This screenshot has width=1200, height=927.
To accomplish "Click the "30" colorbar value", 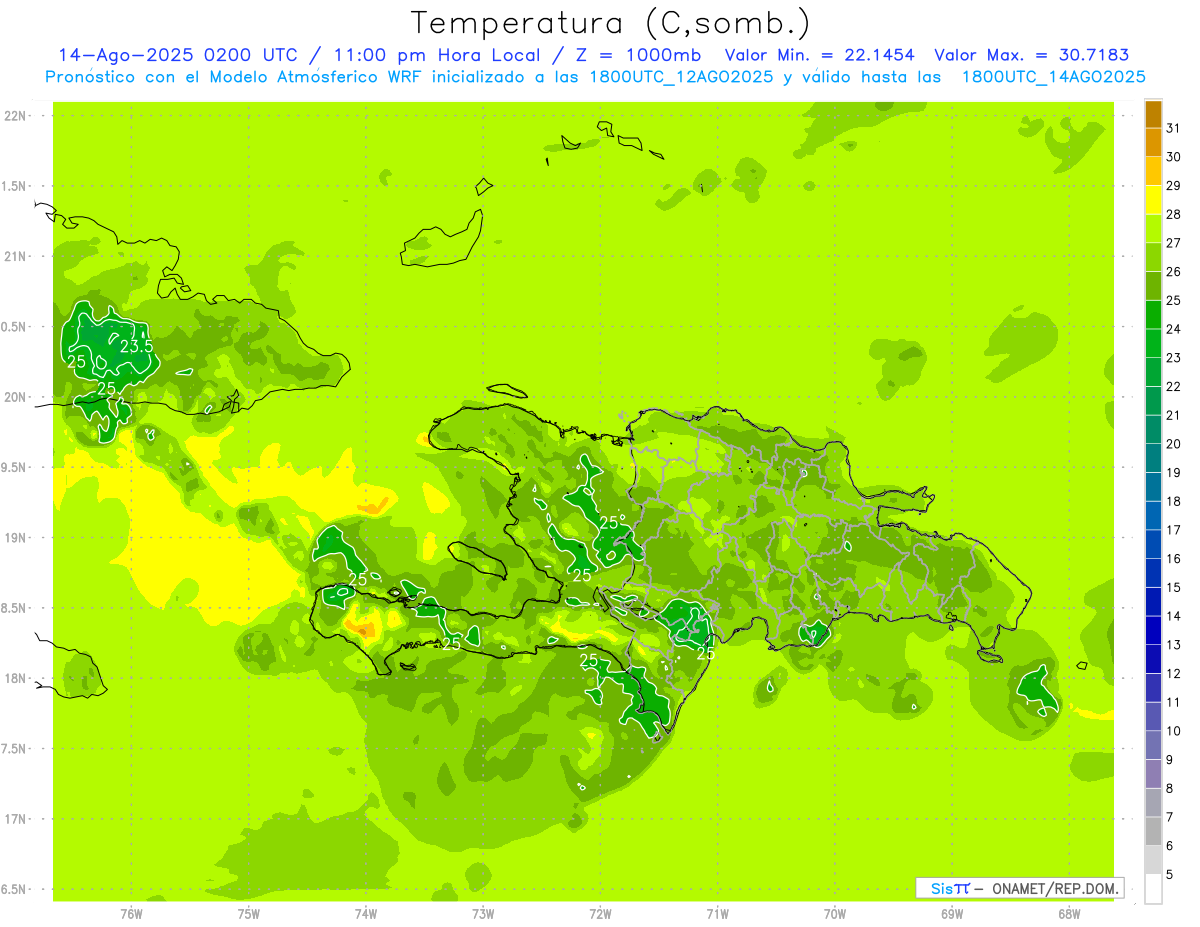I will [x=1174, y=157].
